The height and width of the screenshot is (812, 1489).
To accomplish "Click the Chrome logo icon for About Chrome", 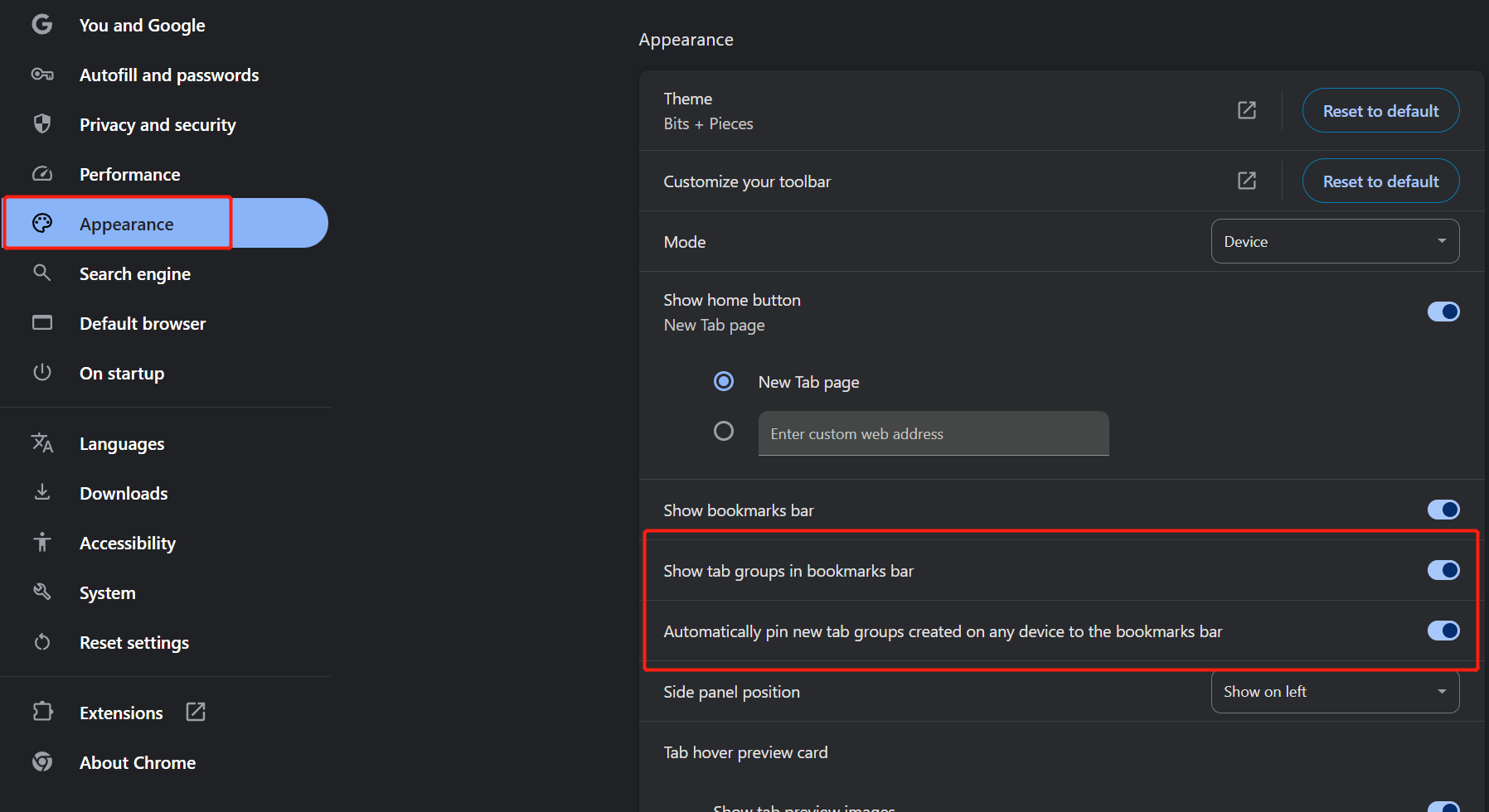I will 42,761.
